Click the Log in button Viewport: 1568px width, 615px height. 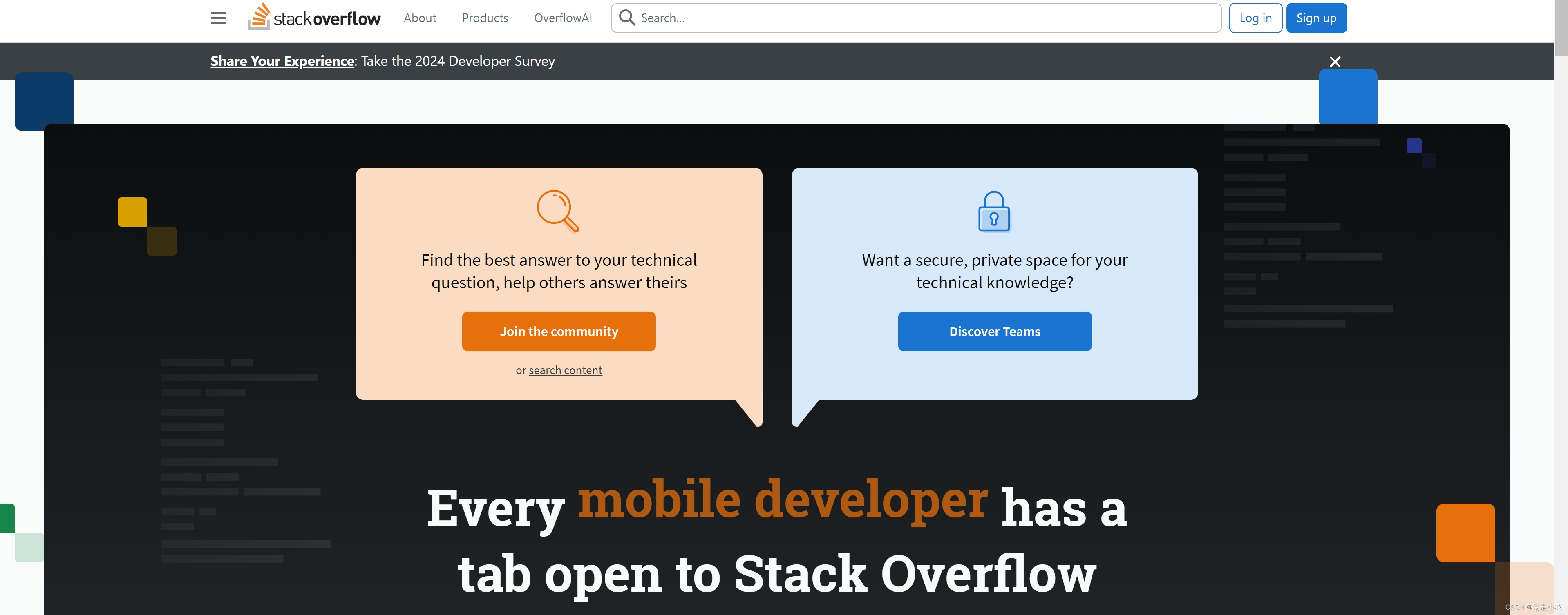[x=1255, y=18]
